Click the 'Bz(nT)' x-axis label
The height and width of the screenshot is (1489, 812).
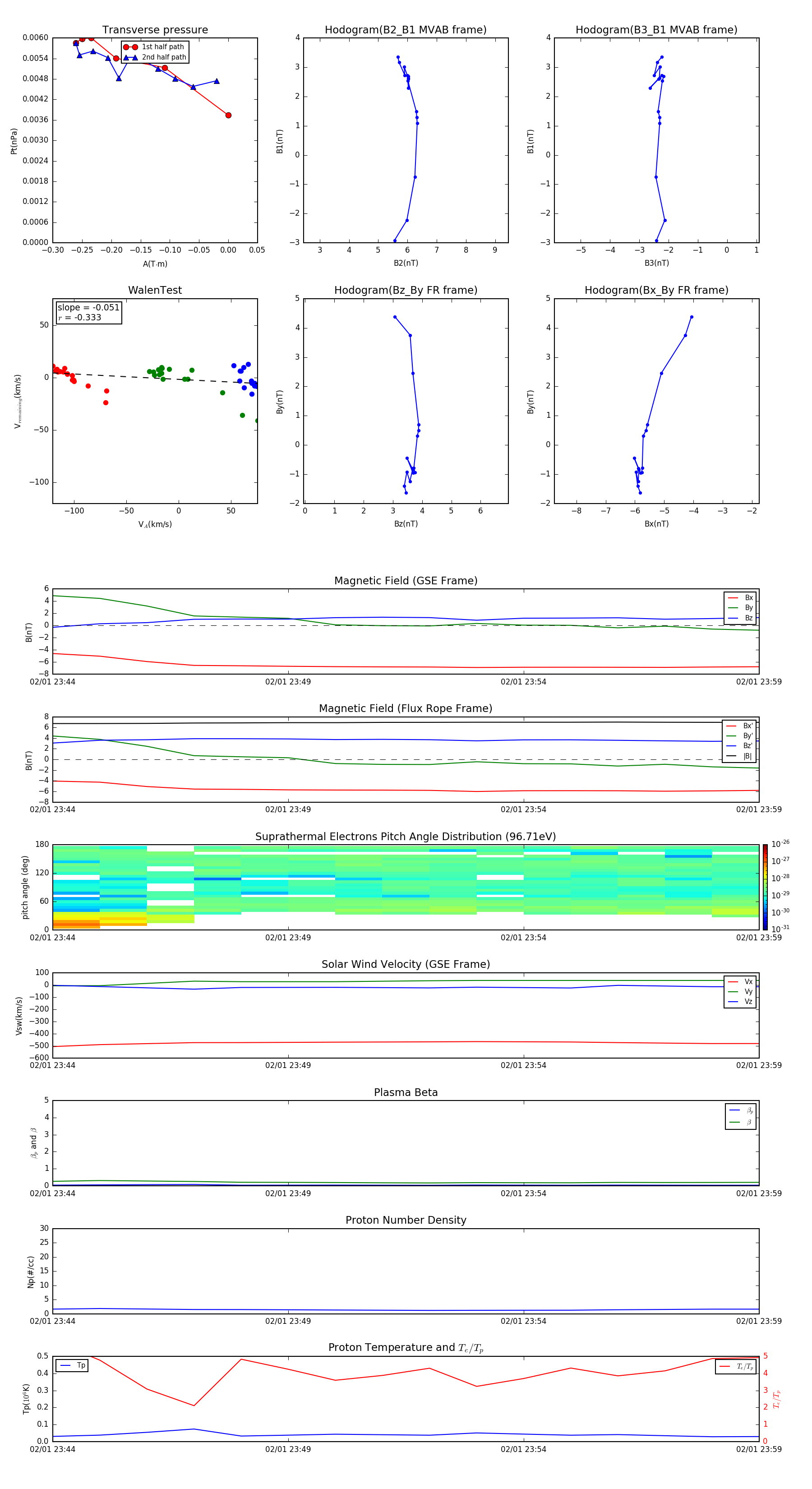click(x=406, y=524)
